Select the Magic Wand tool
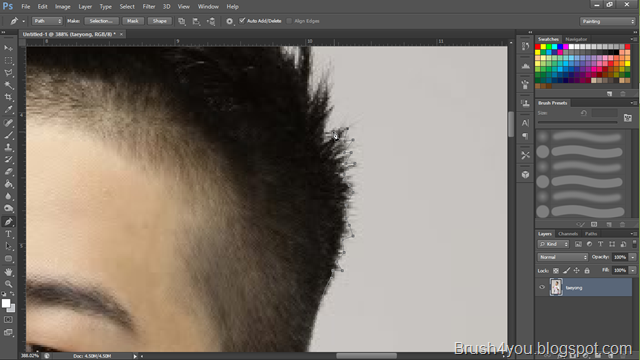The height and width of the screenshot is (360, 640). tap(8, 85)
